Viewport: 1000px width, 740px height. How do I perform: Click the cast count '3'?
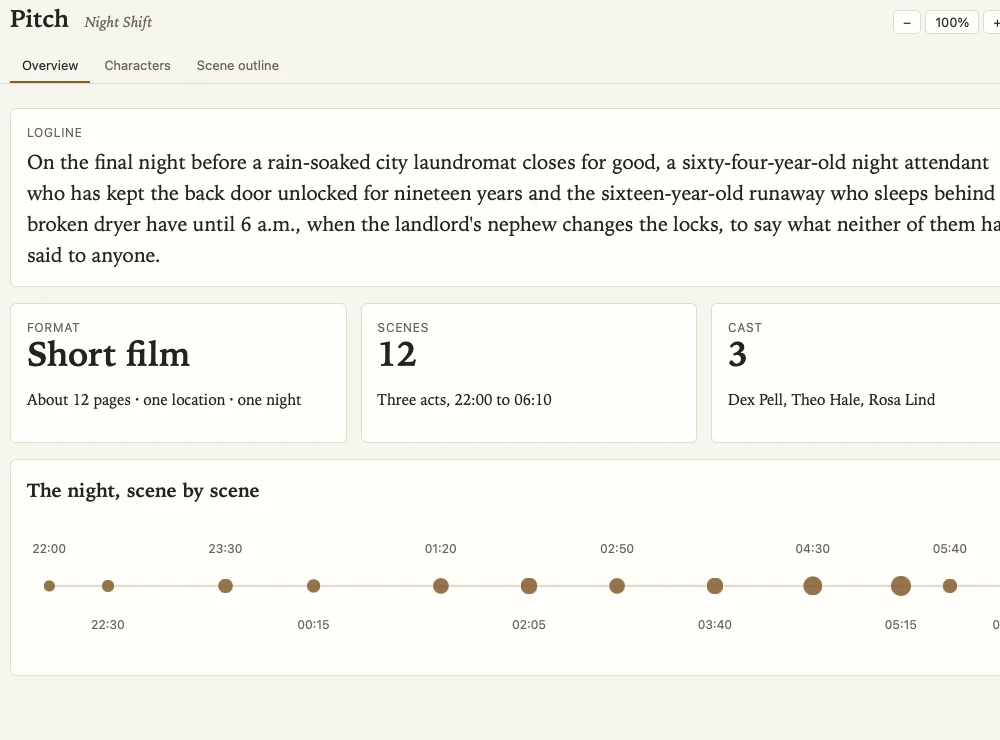tap(737, 355)
